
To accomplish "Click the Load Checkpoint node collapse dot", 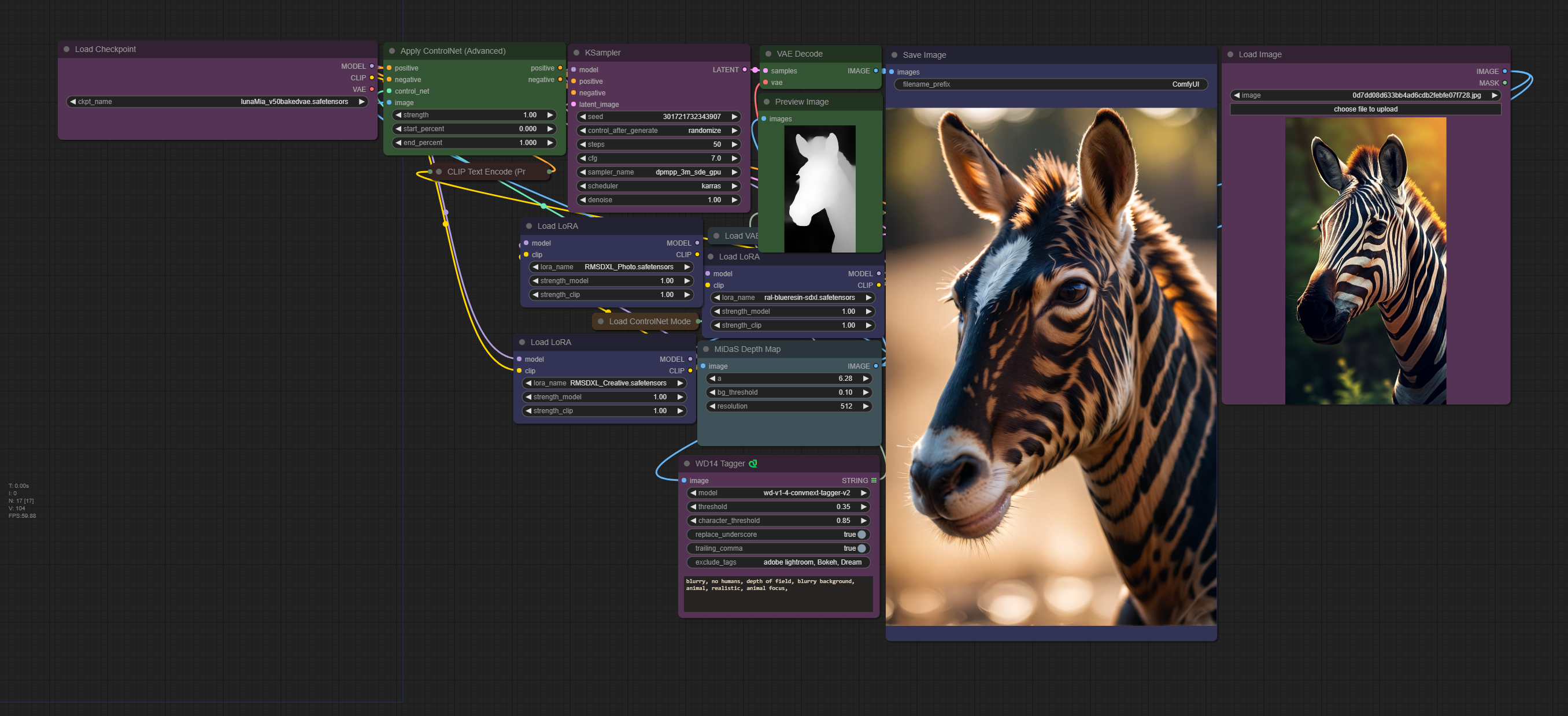I will coord(66,49).
